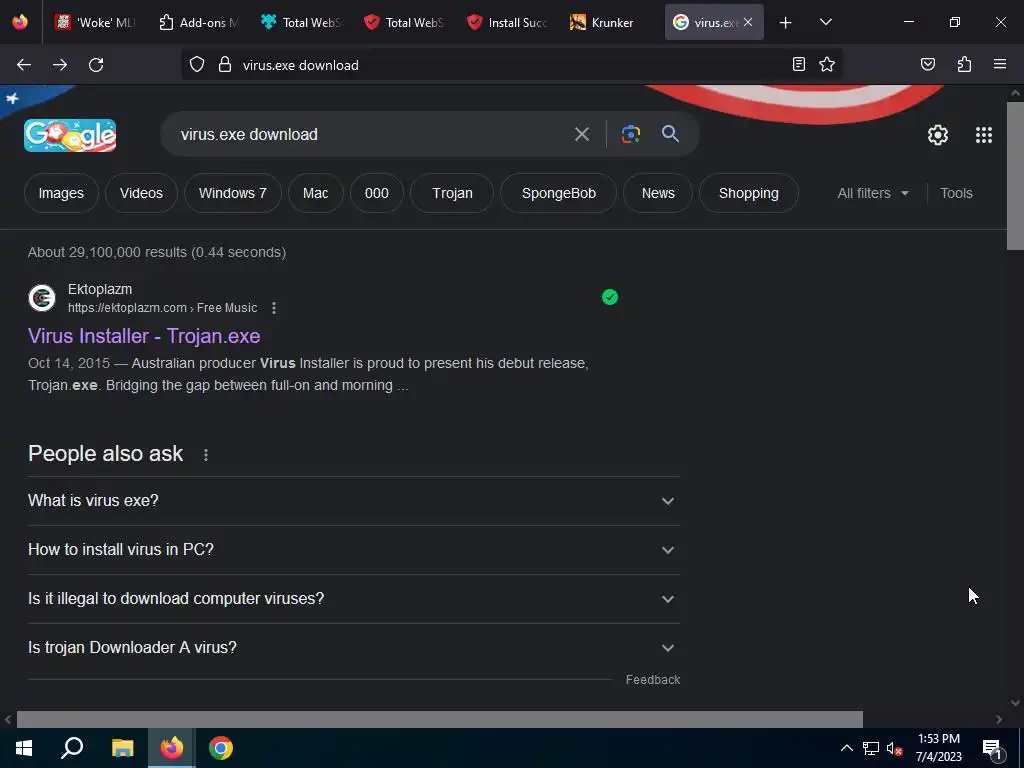Viewport: 1024px width, 768px height.
Task: Expand 'Is trojan Downloader A virus?' question
Action: pos(353,648)
